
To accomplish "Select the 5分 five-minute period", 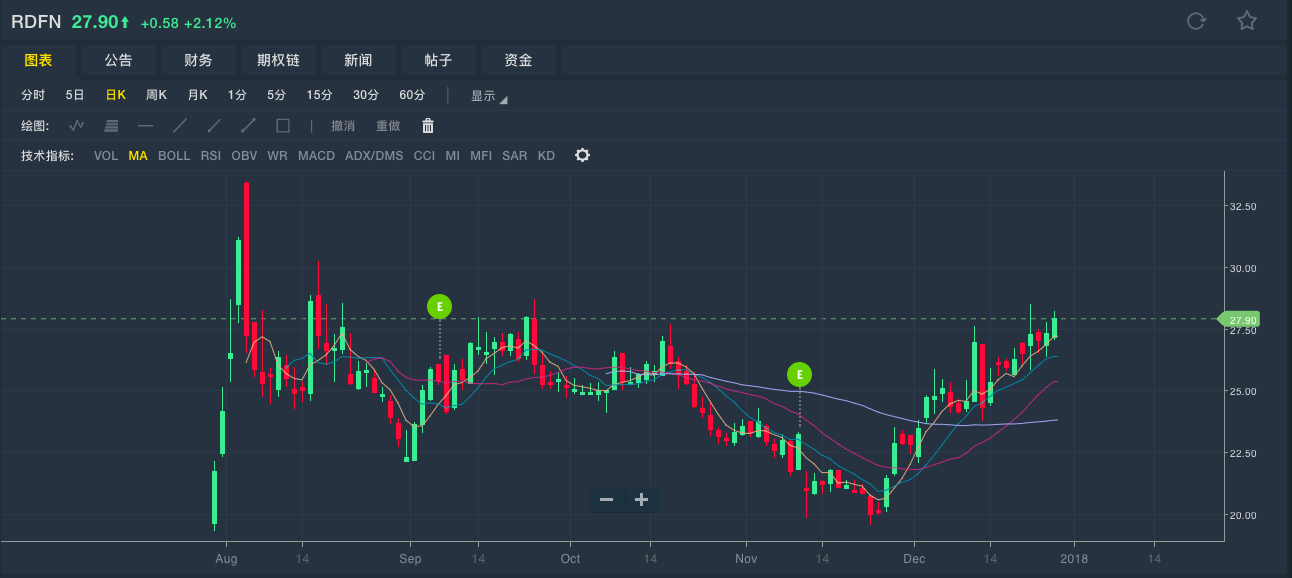I will click(276, 95).
